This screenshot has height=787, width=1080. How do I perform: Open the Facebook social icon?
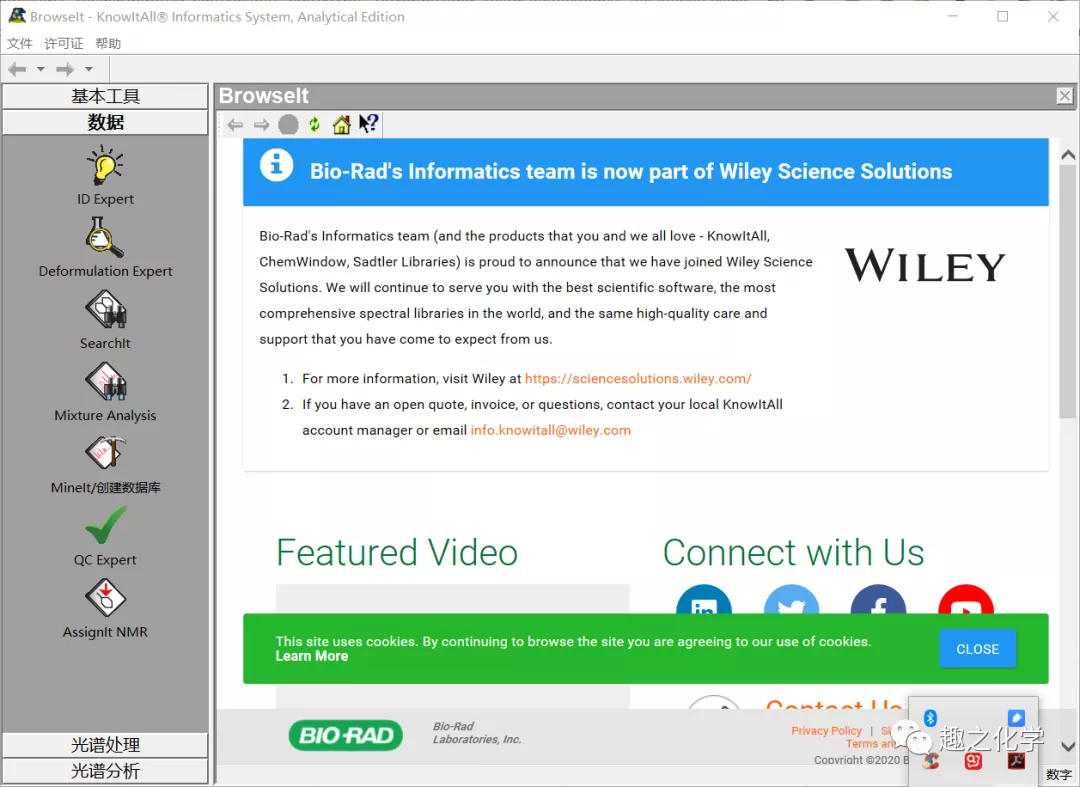[878, 600]
